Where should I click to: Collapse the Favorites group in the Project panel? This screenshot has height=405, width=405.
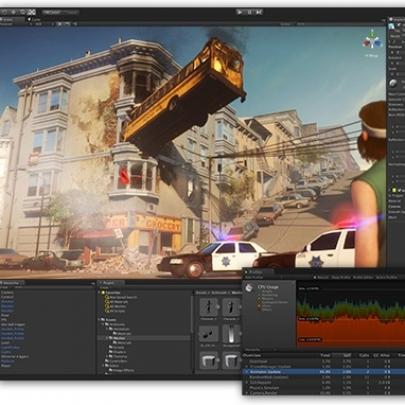tap(99, 292)
